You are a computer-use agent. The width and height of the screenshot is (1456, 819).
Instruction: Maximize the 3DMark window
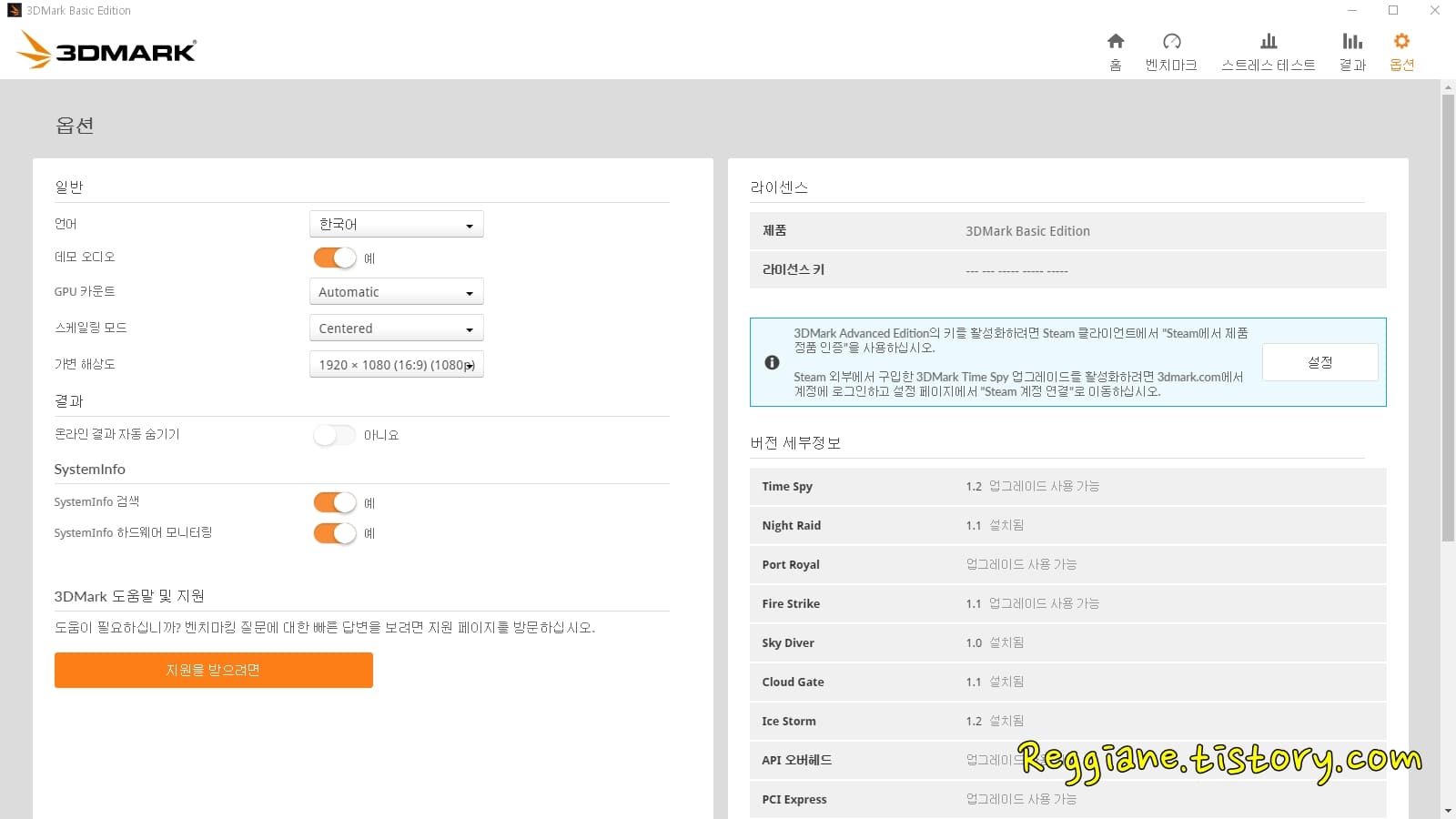[1393, 11]
